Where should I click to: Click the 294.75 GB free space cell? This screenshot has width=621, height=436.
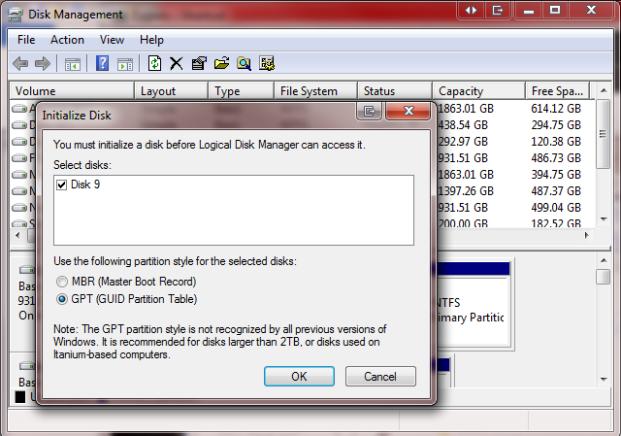556,125
